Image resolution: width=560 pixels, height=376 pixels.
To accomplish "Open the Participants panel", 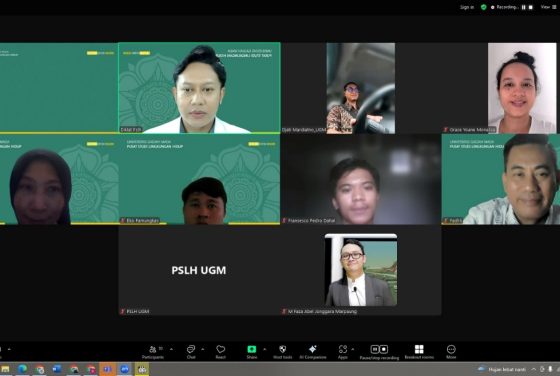I will (153, 352).
